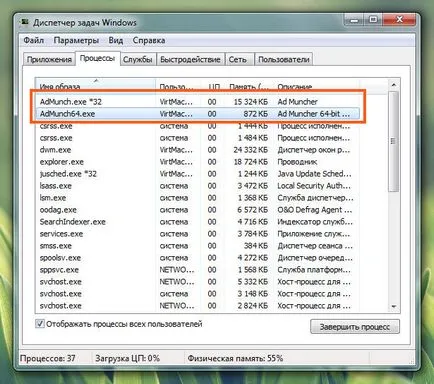Image resolution: width=434 pixels, height=384 pixels.
Task: Click the vertical scrollbar thumb
Action: (x=393, y=142)
